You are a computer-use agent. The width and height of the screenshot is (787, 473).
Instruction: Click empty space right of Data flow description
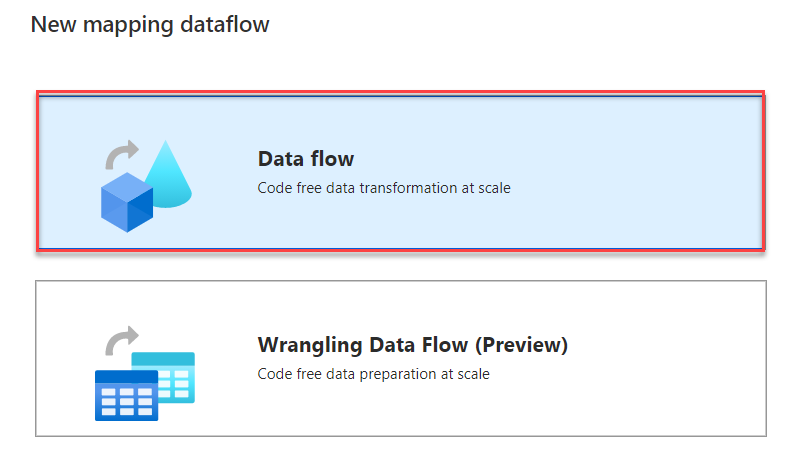click(640, 187)
